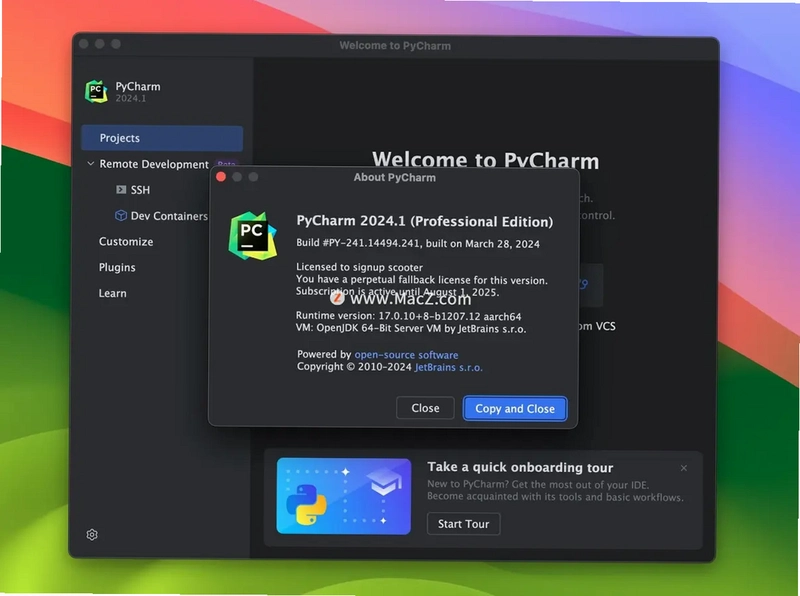Open the Customize page
Viewport: 800px width, 596px height.
(x=126, y=242)
